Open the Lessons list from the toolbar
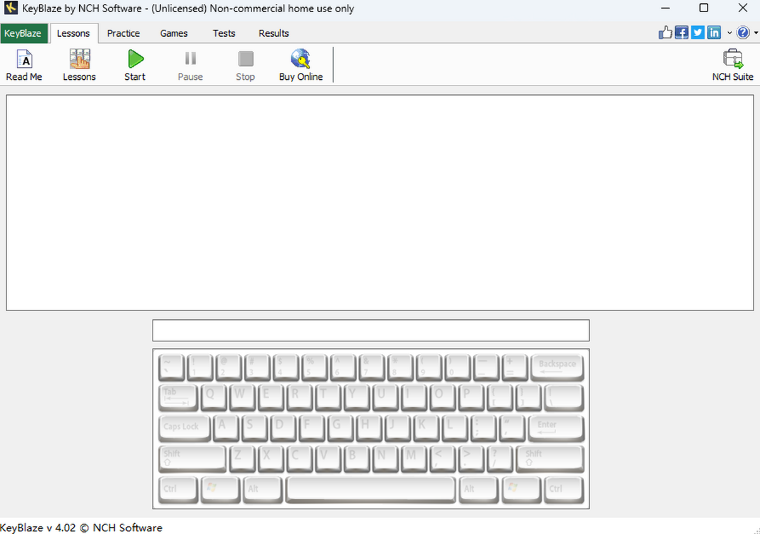The image size is (760, 534). pyautogui.click(x=79, y=65)
